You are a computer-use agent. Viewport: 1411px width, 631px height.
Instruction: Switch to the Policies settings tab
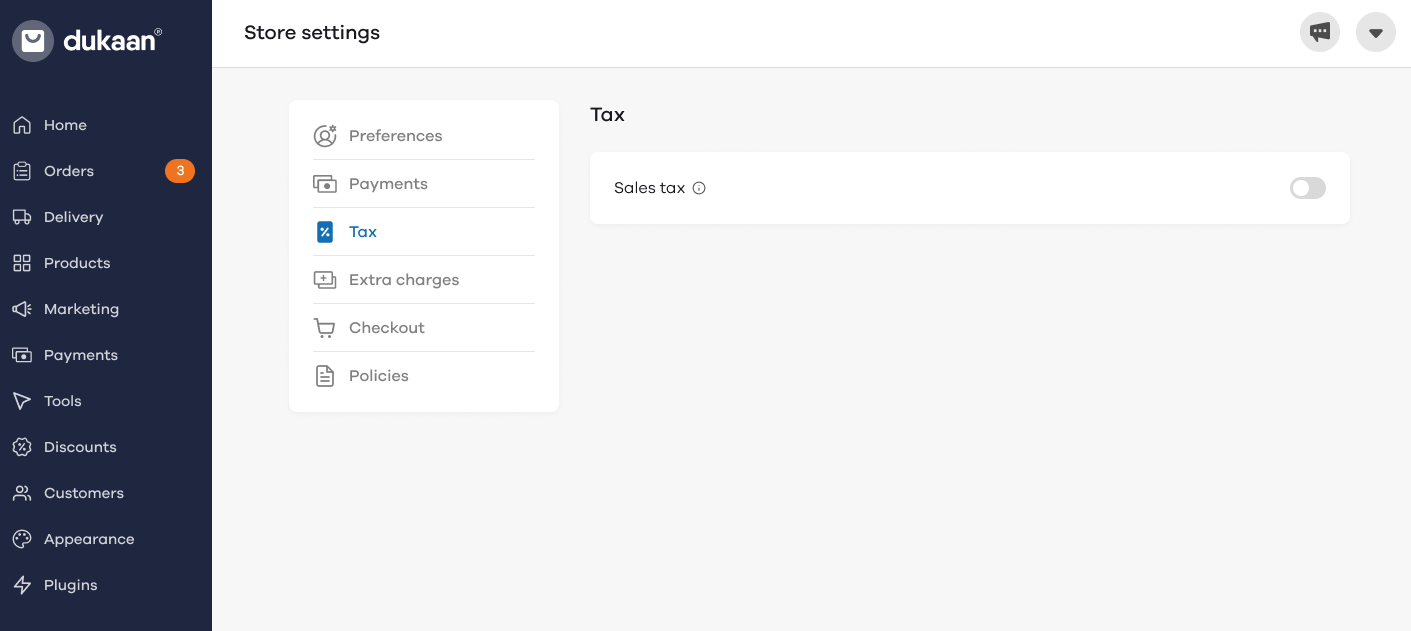coord(424,376)
